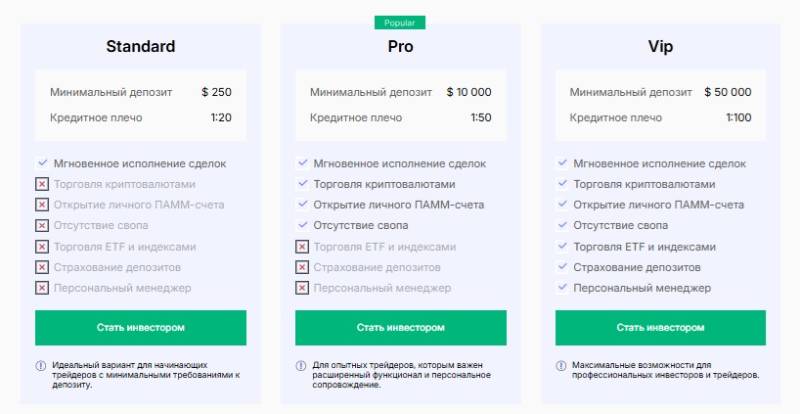The width and height of the screenshot is (800, 414).
Task: Click the Pro plan's "$ 10 000" minimum deposit
Action: 469,92
